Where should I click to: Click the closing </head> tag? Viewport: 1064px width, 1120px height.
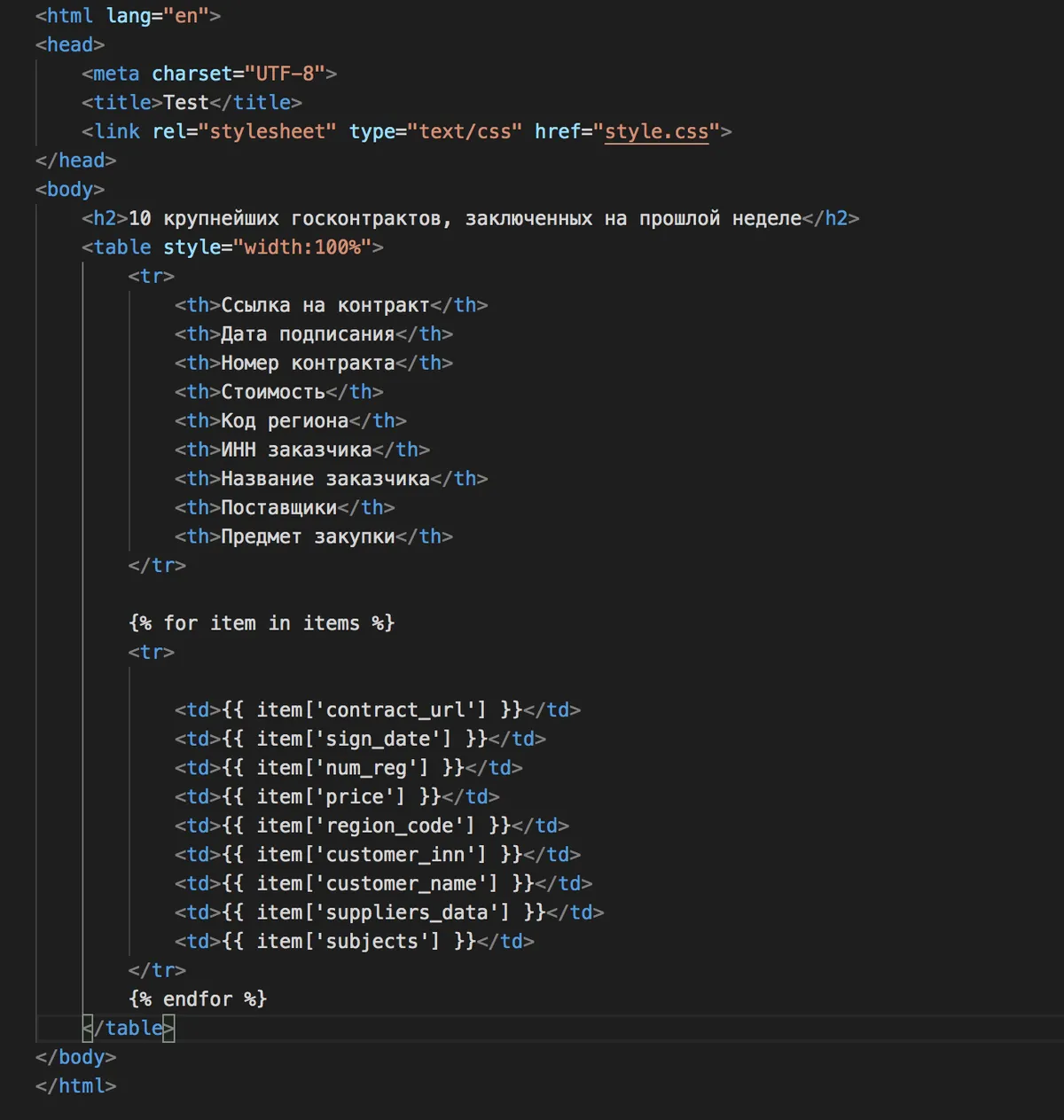76,161
